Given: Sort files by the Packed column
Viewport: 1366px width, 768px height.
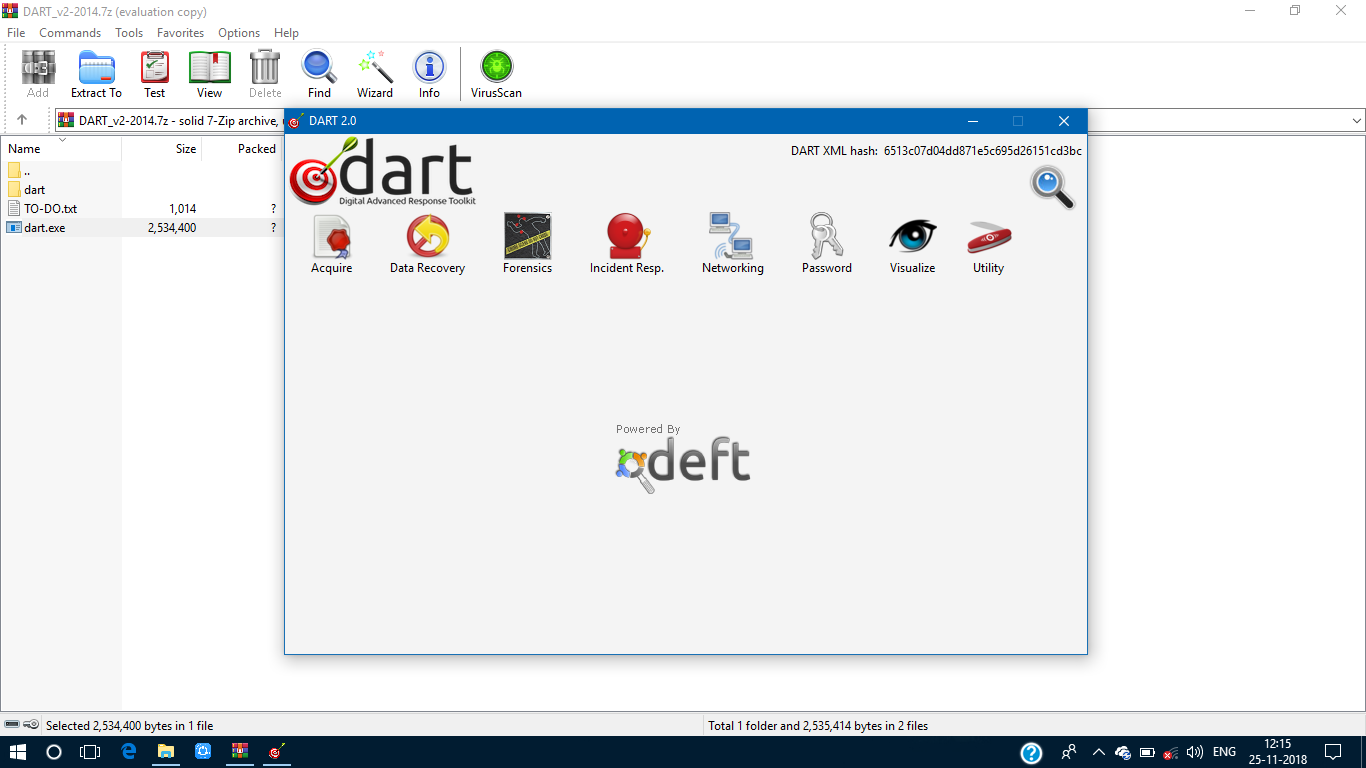Looking at the screenshot, I should click(243, 149).
